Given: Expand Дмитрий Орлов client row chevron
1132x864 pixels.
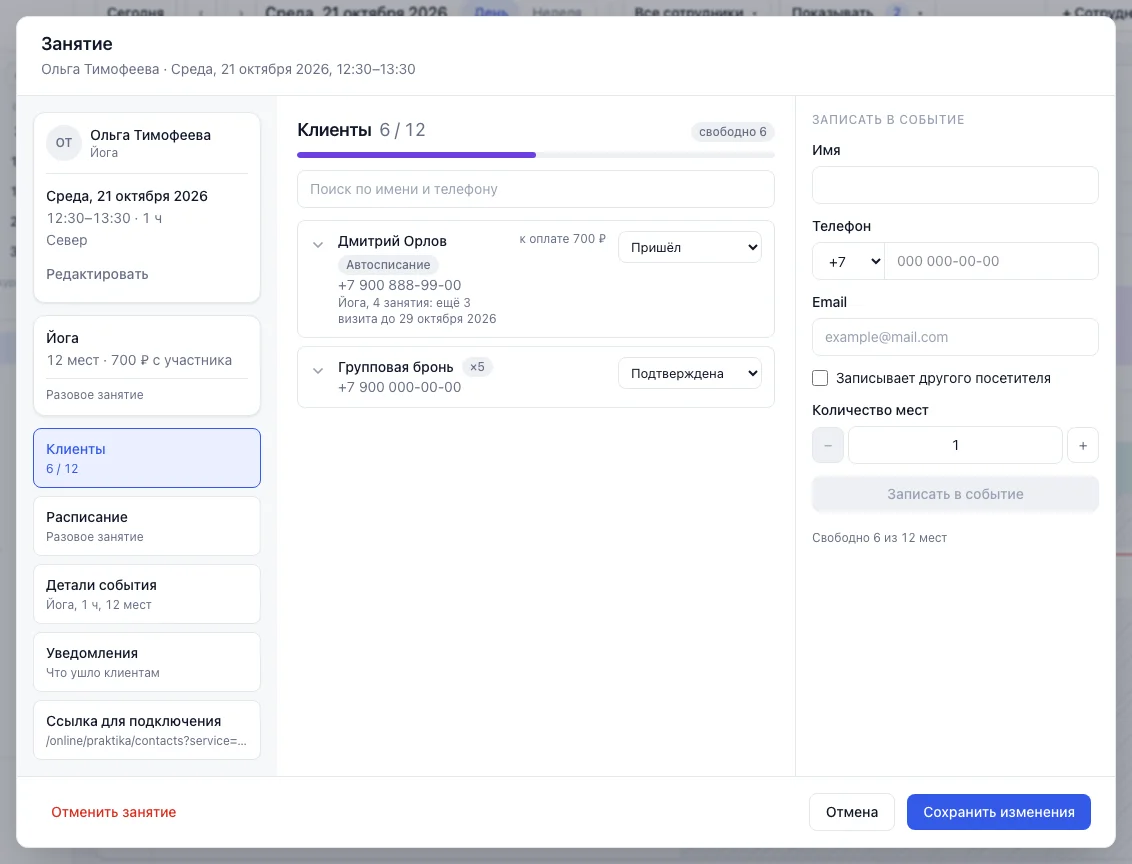Looking at the screenshot, I should tap(318, 245).
